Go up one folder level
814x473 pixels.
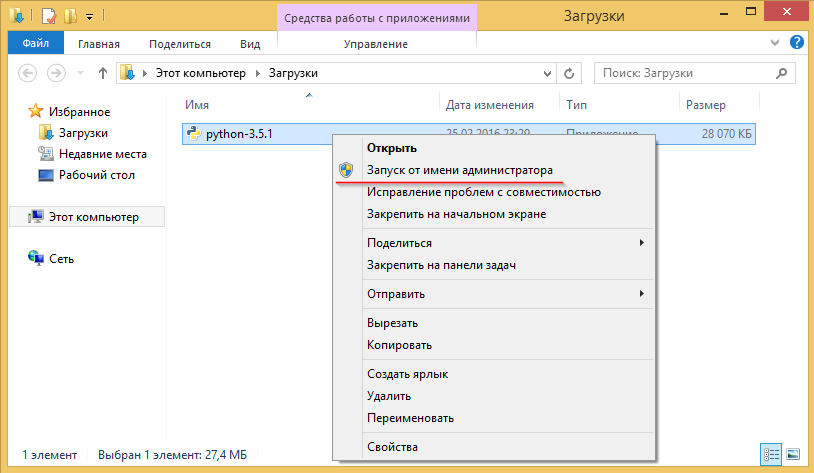(x=103, y=73)
